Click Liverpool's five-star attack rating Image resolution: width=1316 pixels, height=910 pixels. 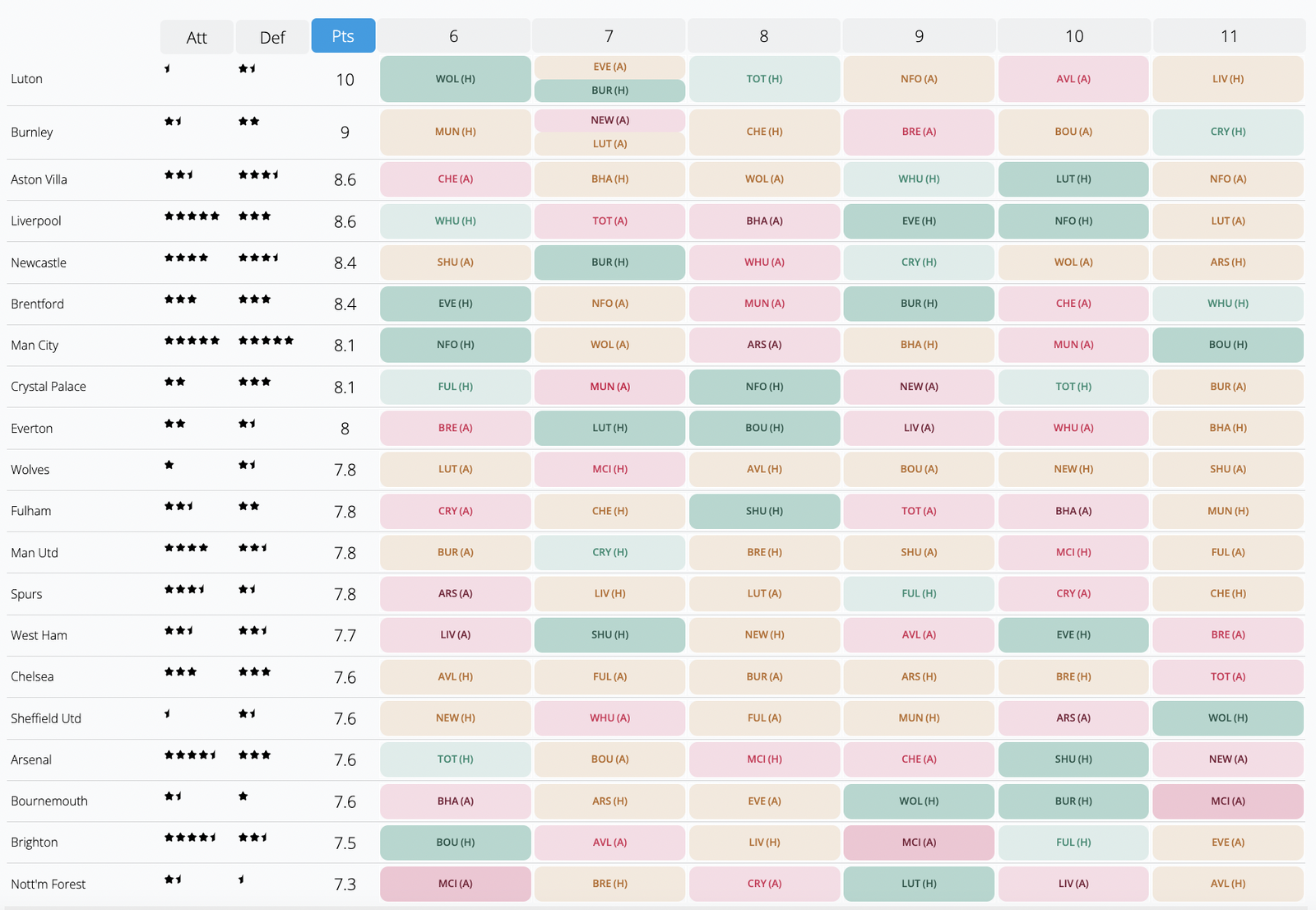point(192,216)
